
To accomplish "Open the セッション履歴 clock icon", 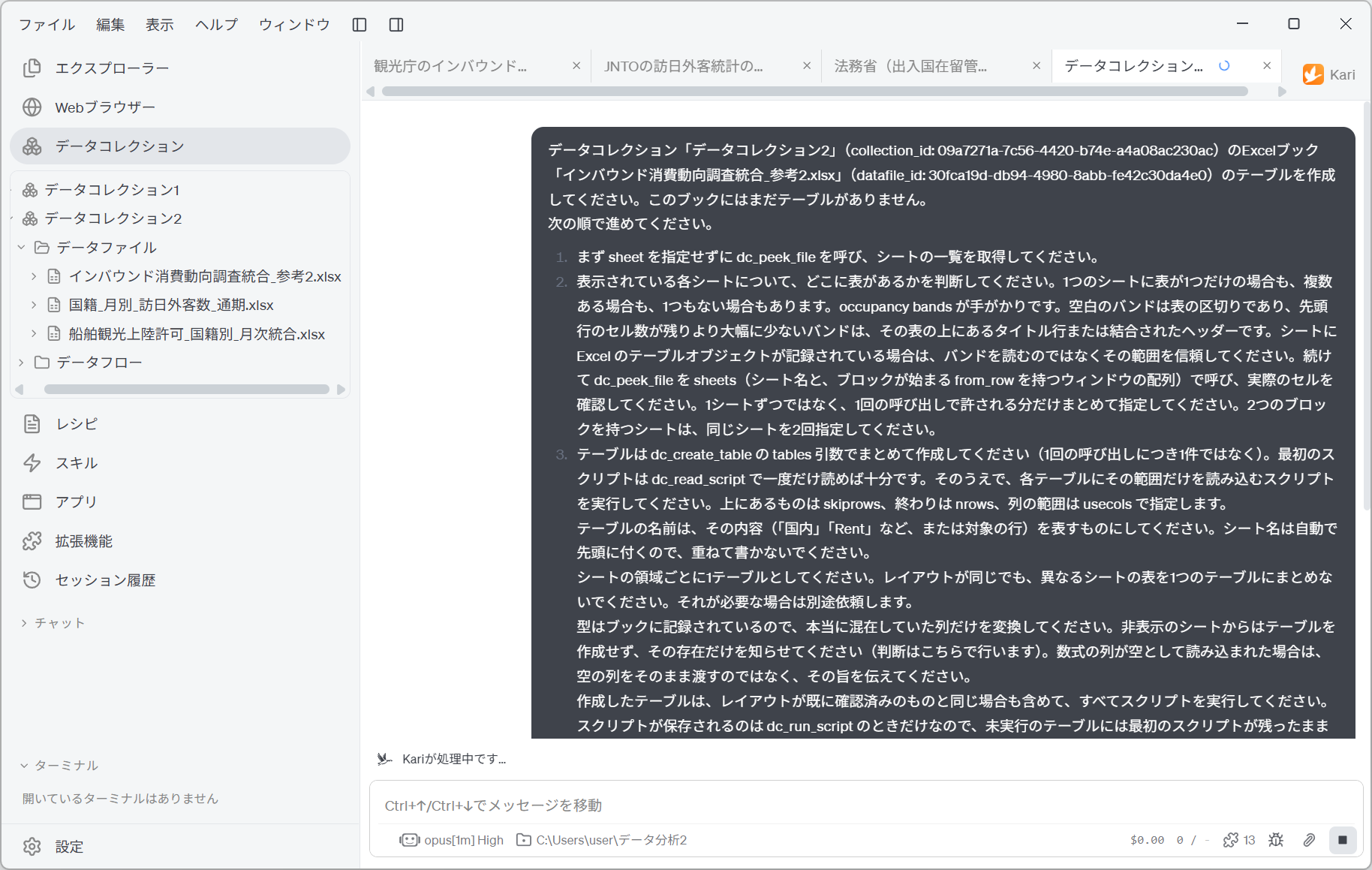I will 32,580.
